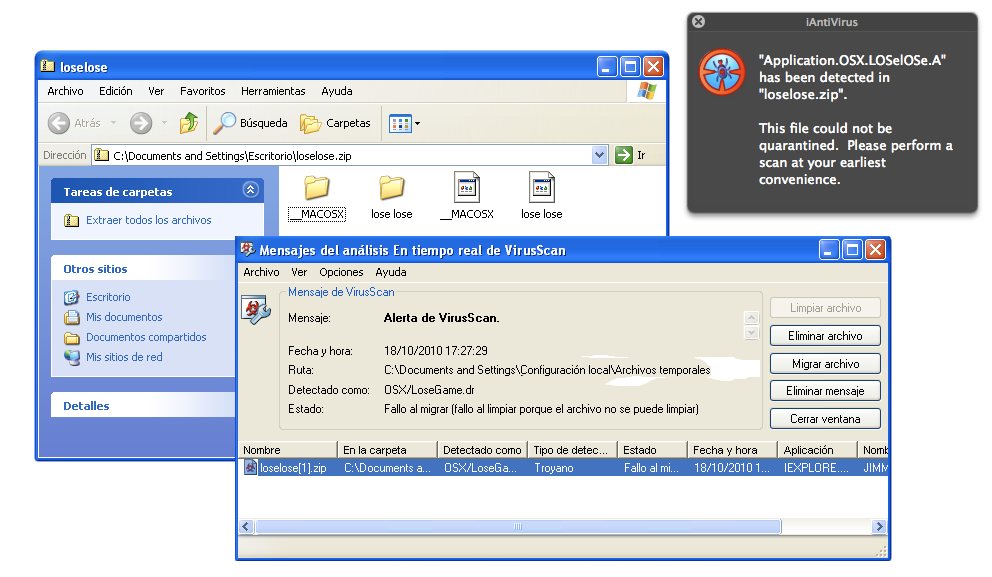Viewport: 992px width, 577px height.
Task: Open Mis sitios de red link
Action: pyautogui.click(x=124, y=357)
